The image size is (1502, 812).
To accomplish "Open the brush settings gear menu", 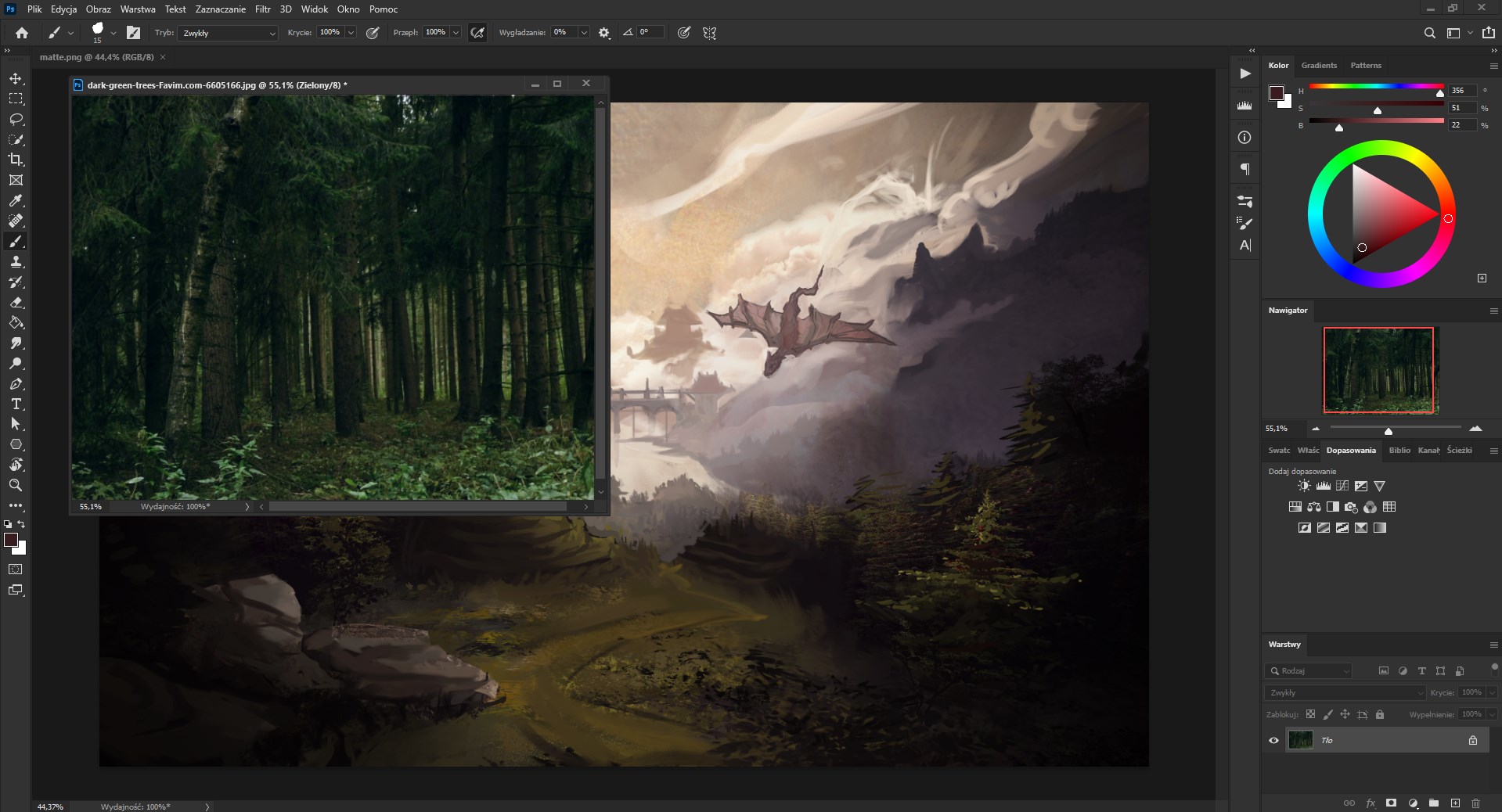I will pyautogui.click(x=604, y=33).
